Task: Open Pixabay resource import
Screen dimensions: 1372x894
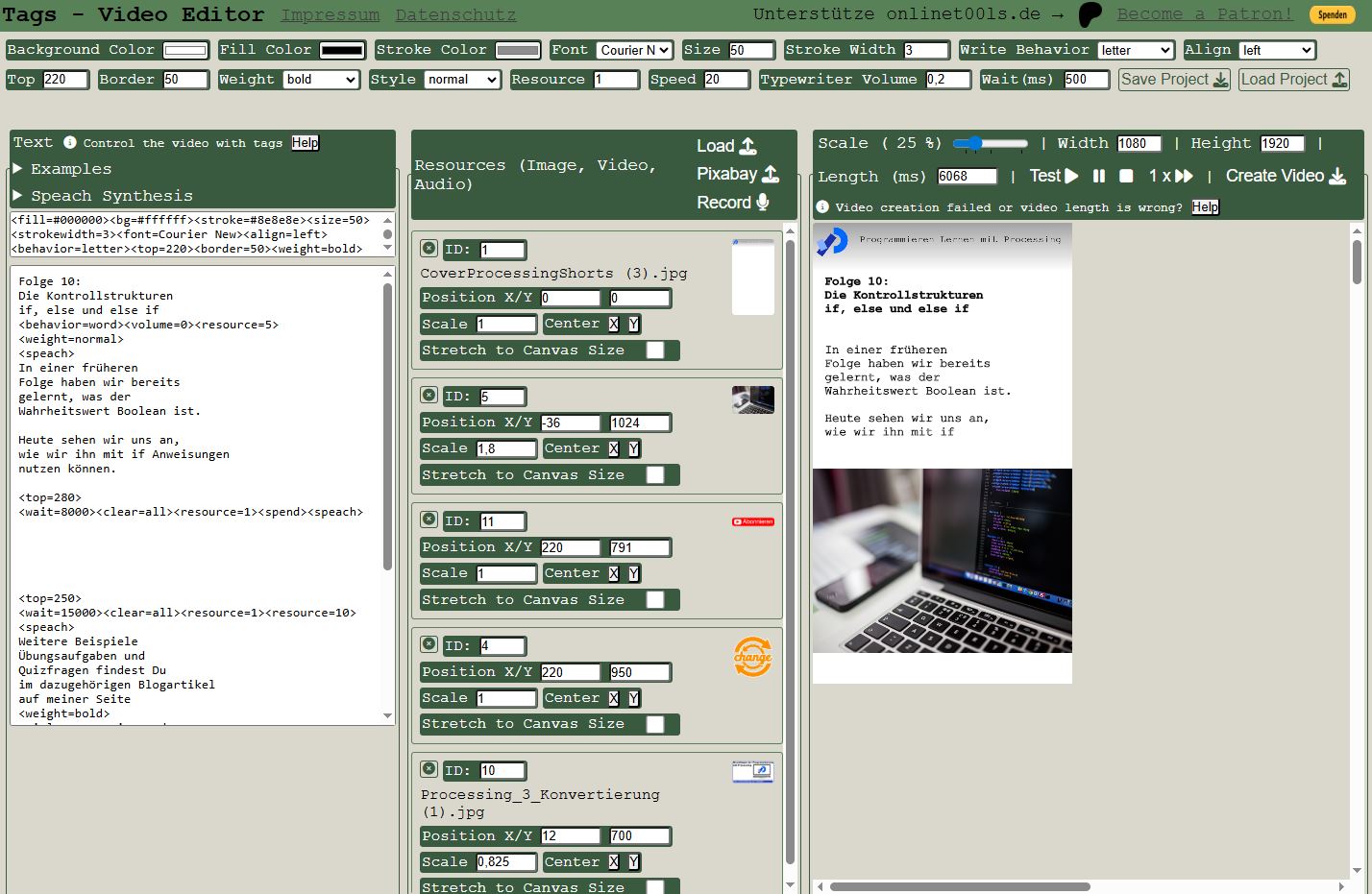Action: click(770, 174)
